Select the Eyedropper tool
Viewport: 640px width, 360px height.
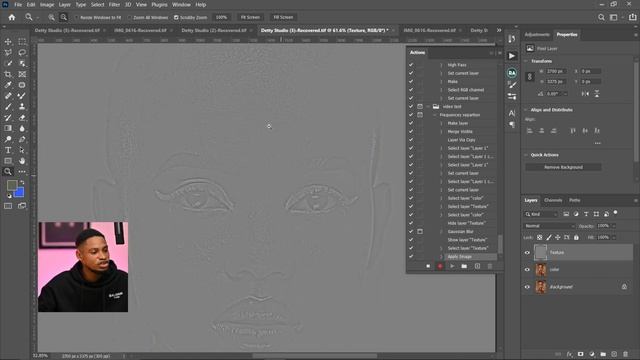pos(8,85)
